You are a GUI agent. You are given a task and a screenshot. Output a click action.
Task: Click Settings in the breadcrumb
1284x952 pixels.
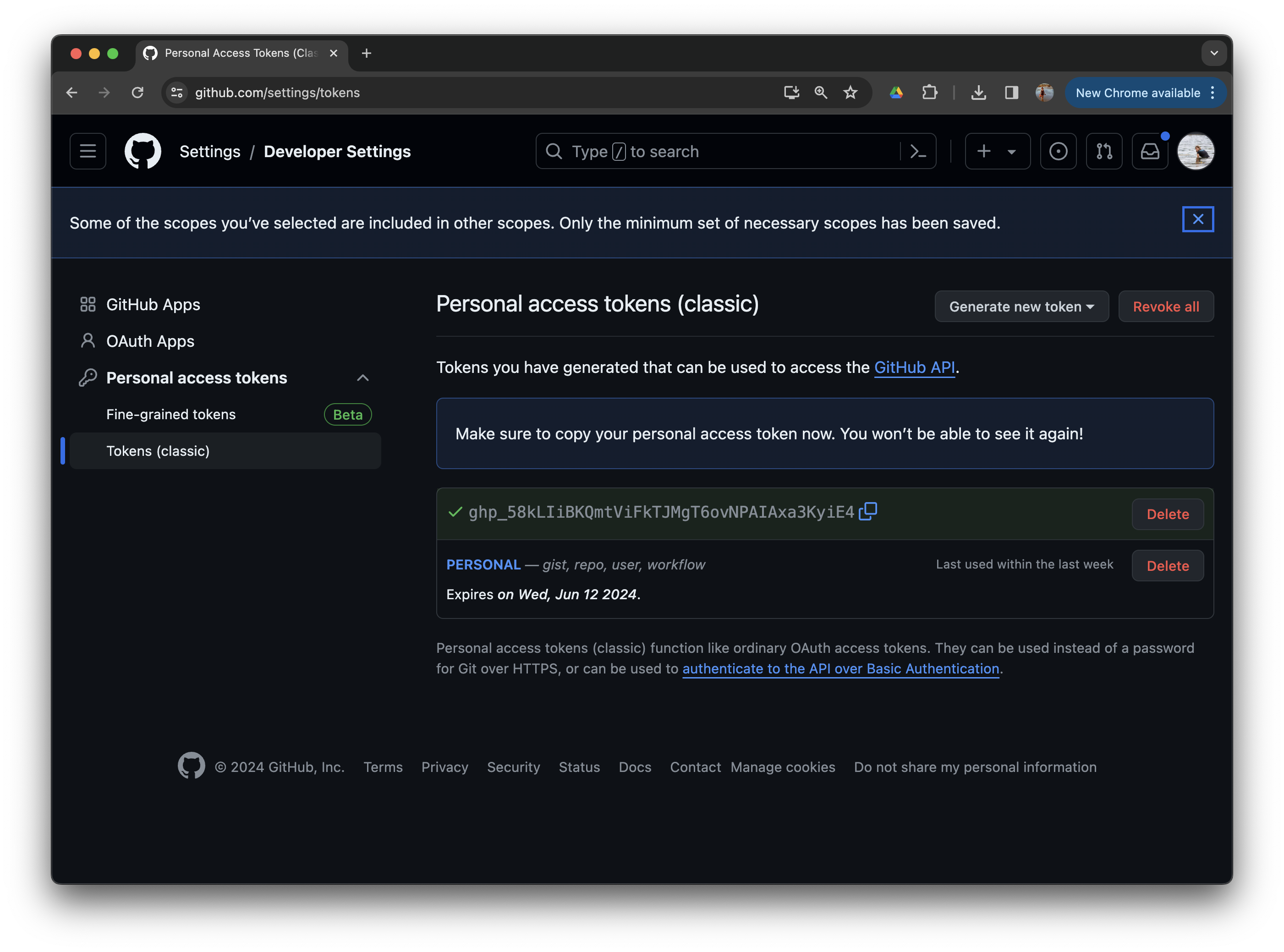[x=210, y=152]
